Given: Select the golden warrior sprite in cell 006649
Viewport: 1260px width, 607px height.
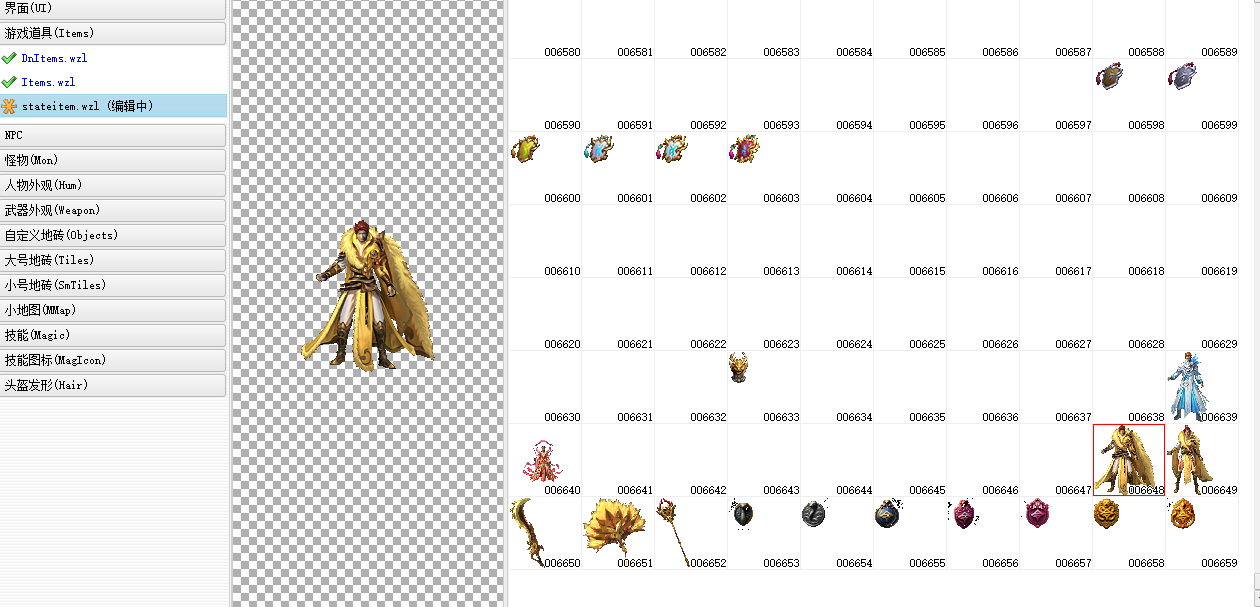Looking at the screenshot, I should 1190,459.
